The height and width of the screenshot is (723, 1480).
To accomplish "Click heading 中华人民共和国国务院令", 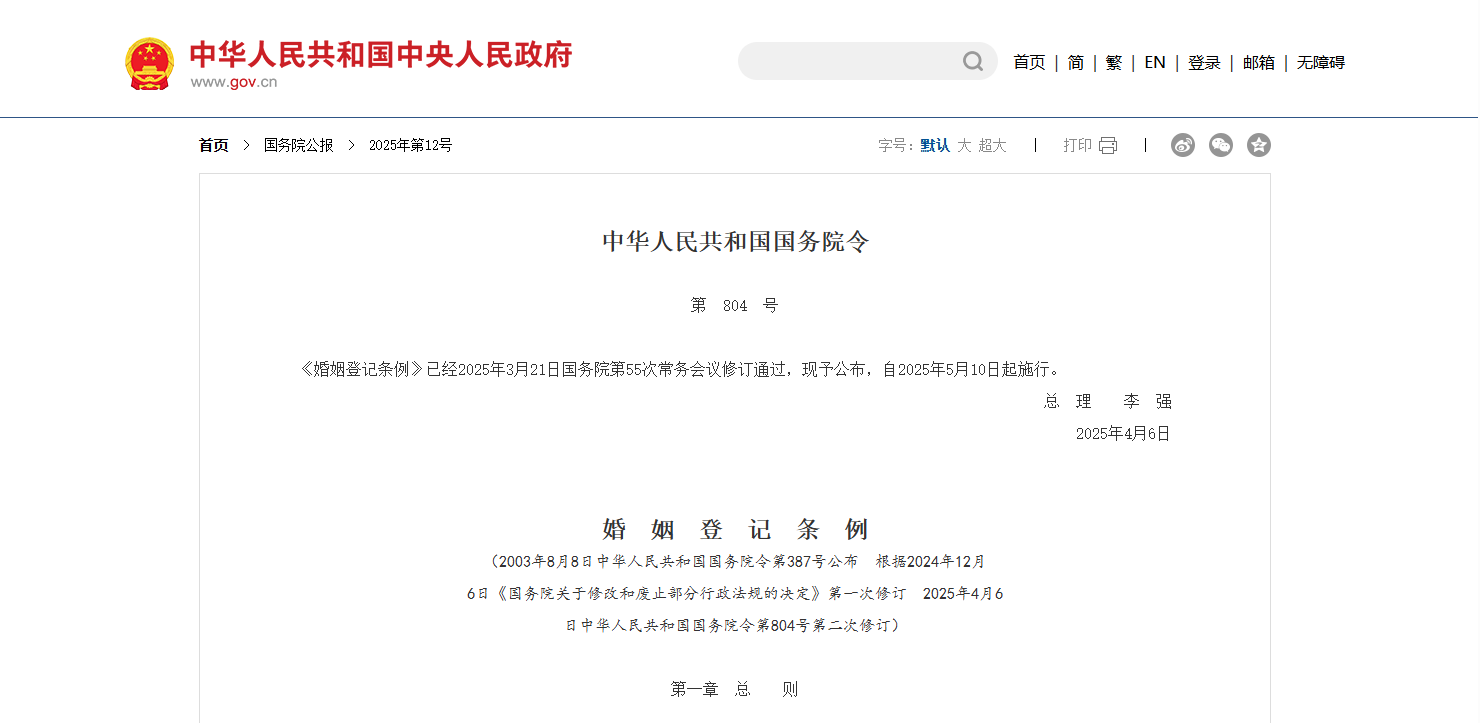I will coord(735,241).
